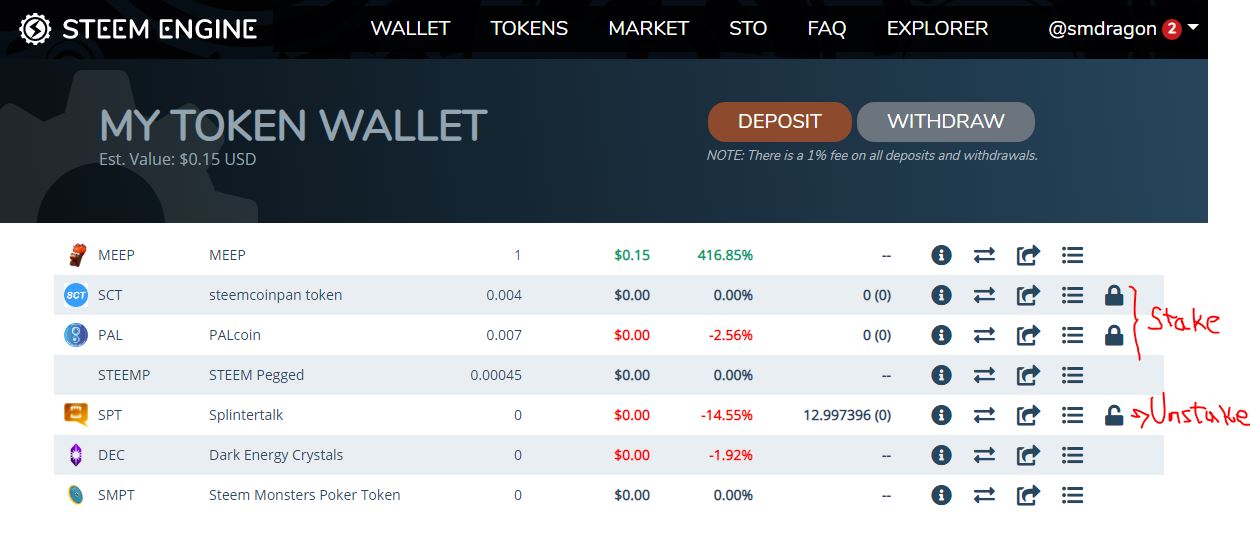1250x543 pixels.
Task: Click the SPT -14.55% change value
Action: (726, 415)
